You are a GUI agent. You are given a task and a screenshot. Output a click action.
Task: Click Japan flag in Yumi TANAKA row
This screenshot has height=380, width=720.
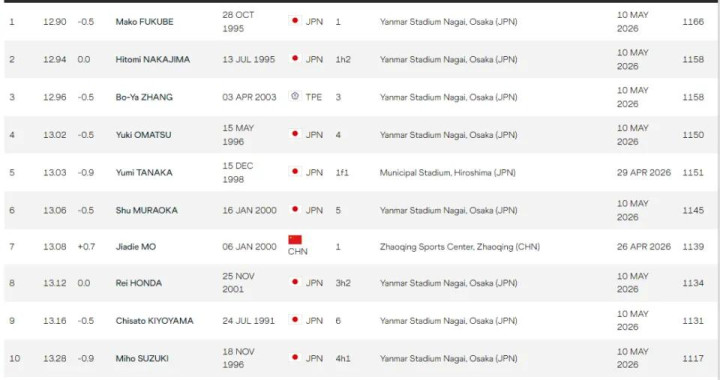pos(295,172)
